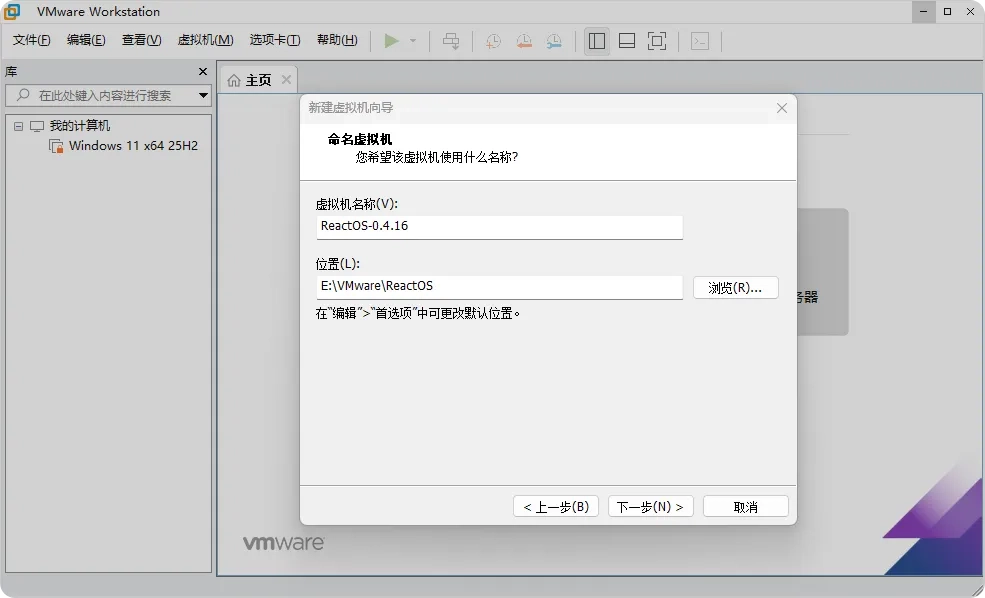
Task: Select the Windows 11 x64 25H2 VM
Action: (x=133, y=146)
